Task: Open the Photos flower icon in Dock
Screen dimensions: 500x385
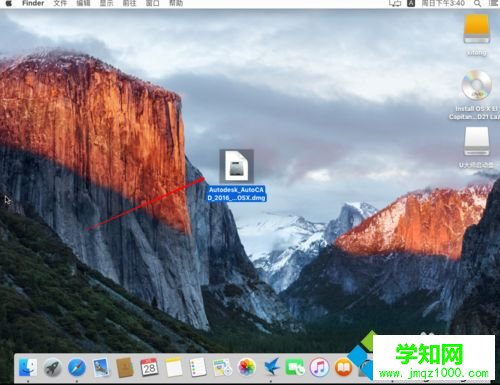Action: [247, 367]
